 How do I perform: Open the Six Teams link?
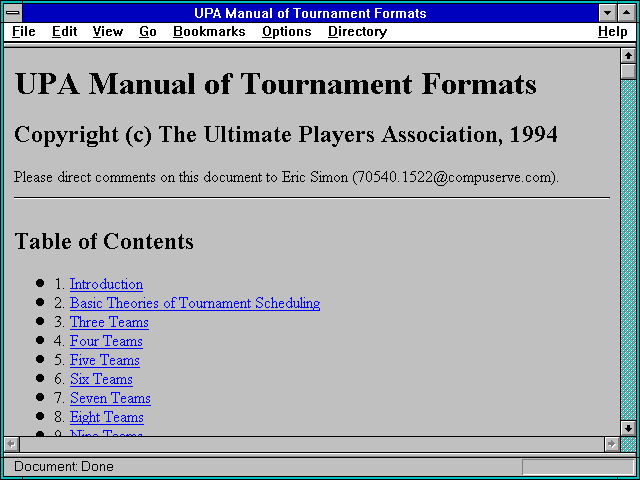[x=101, y=379]
